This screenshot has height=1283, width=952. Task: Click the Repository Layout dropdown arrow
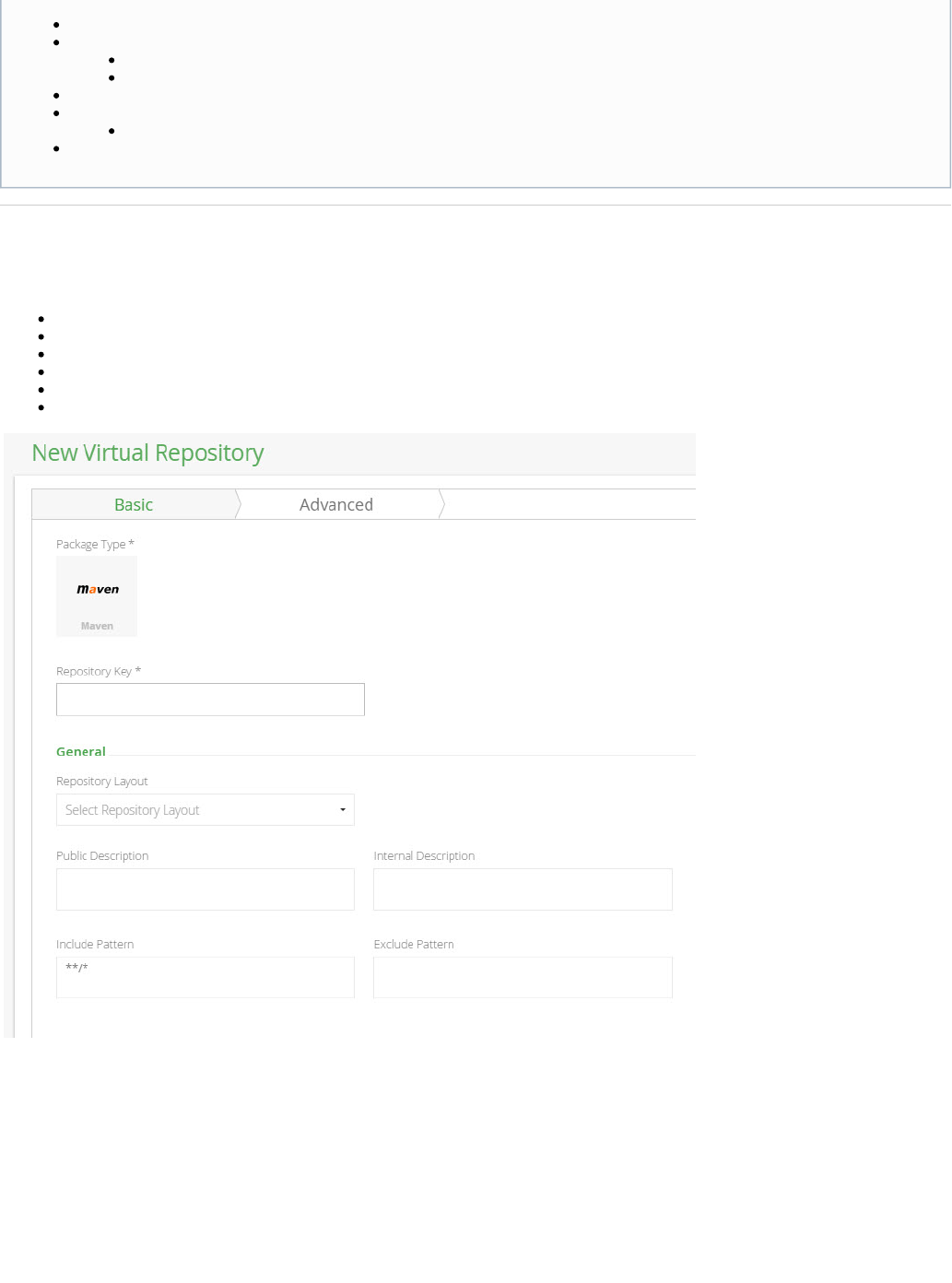coord(343,810)
